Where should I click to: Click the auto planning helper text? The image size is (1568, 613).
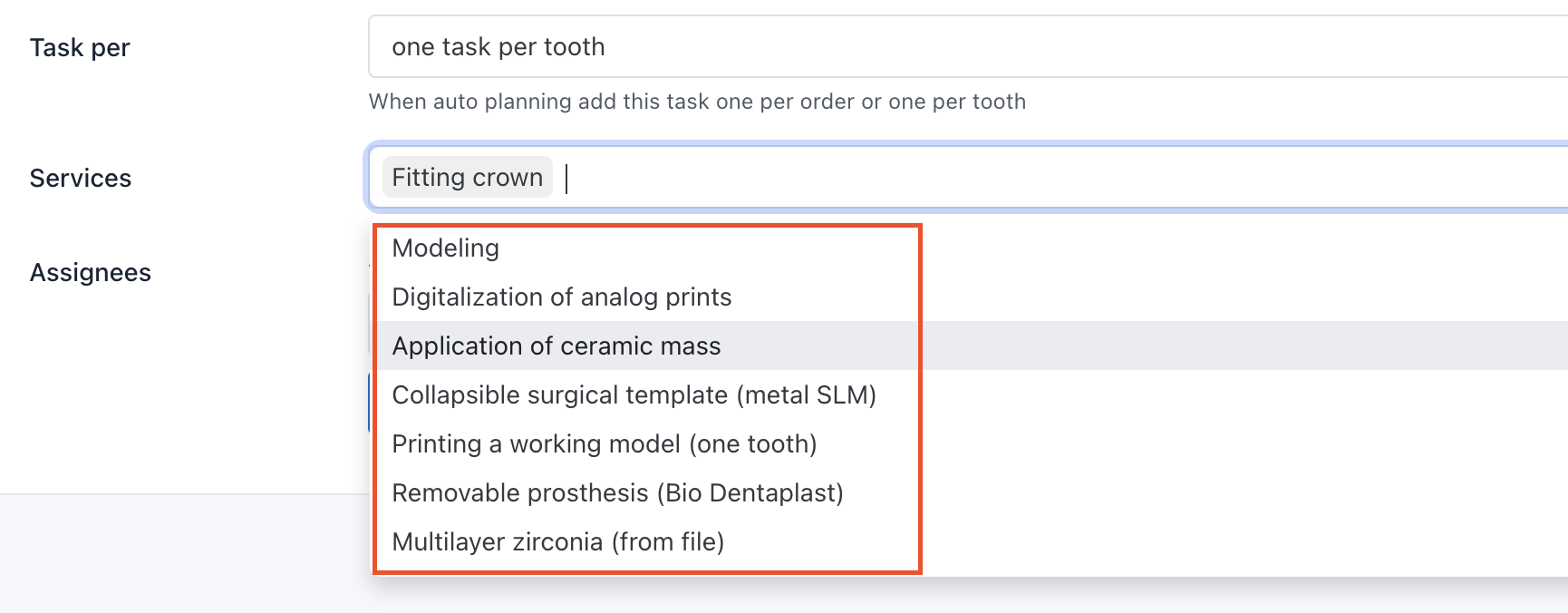(x=697, y=102)
